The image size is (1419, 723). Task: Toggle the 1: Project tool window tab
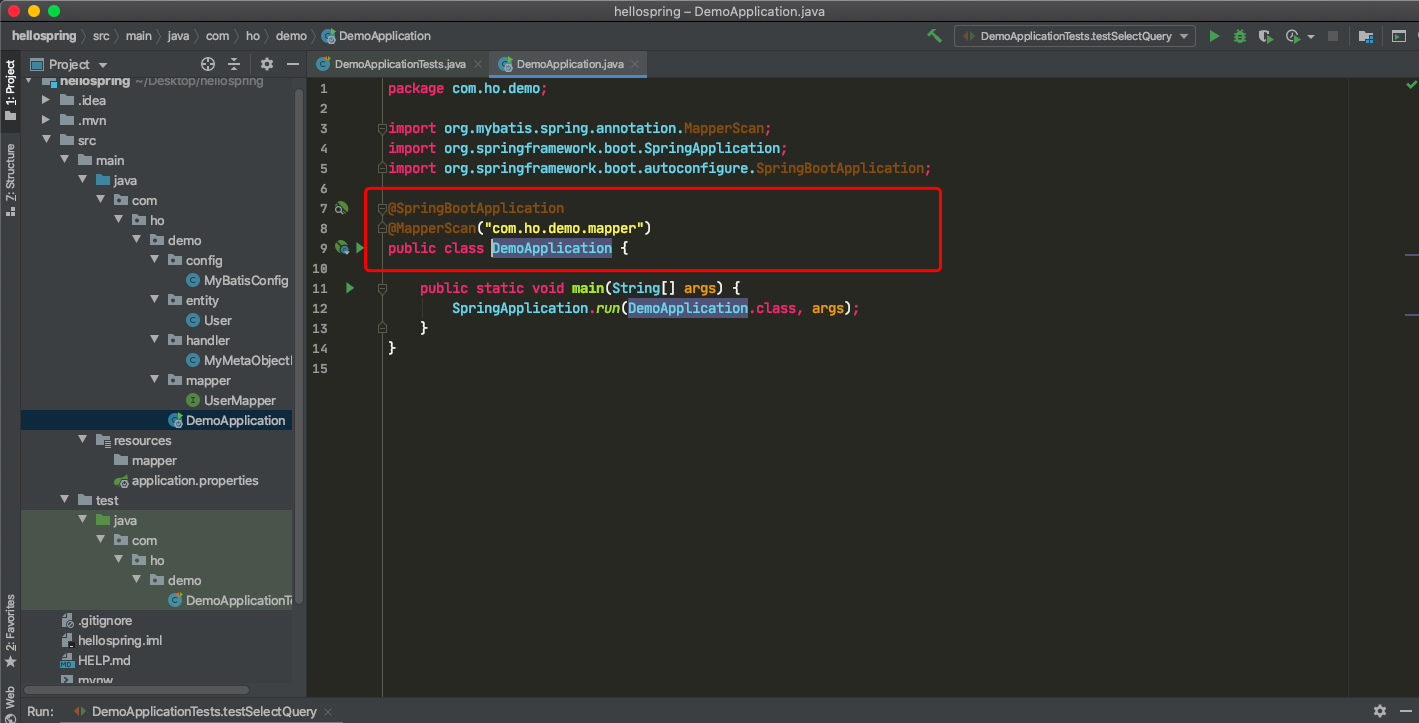[10, 90]
